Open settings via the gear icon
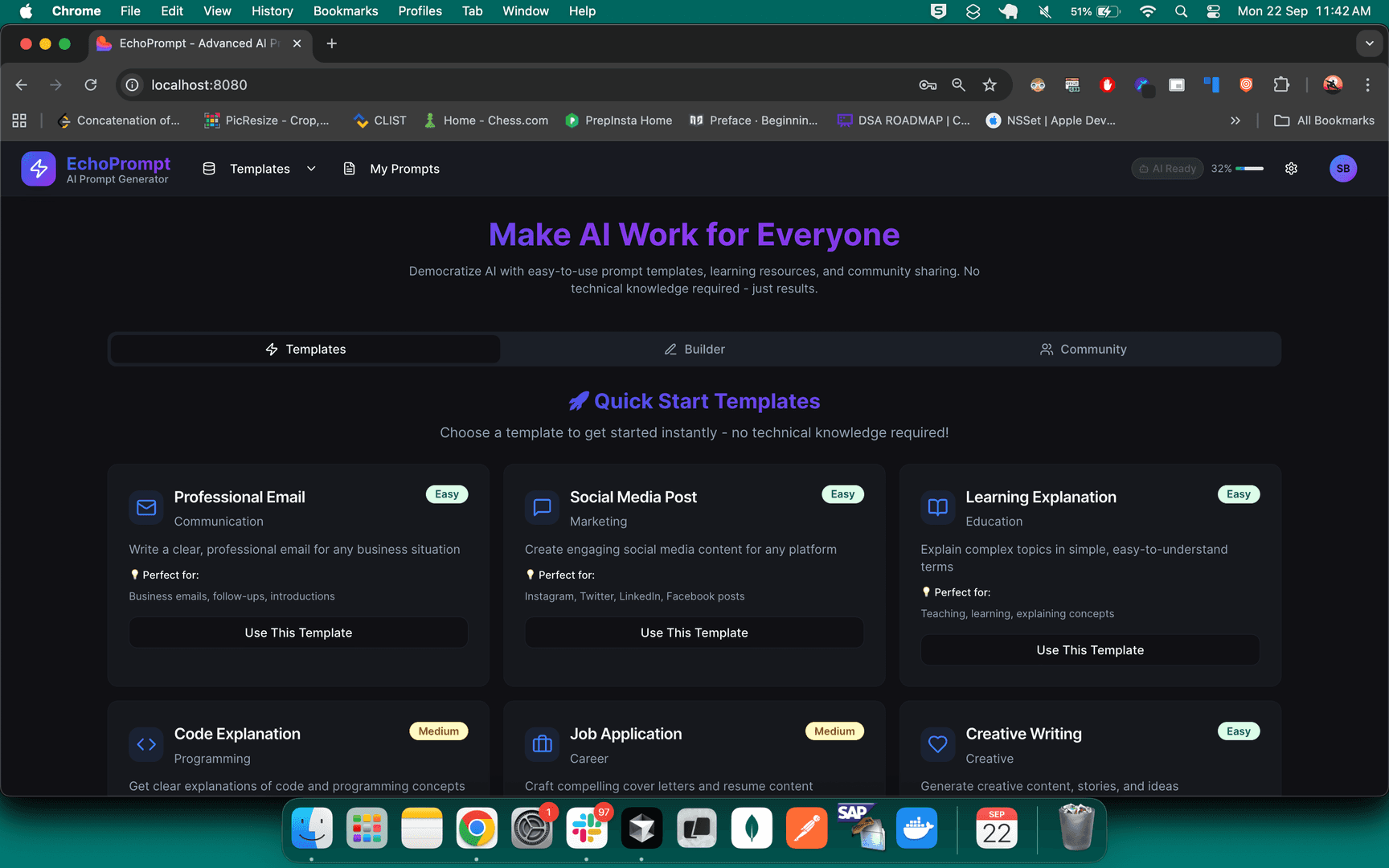Image resolution: width=1389 pixels, height=868 pixels. [1291, 169]
